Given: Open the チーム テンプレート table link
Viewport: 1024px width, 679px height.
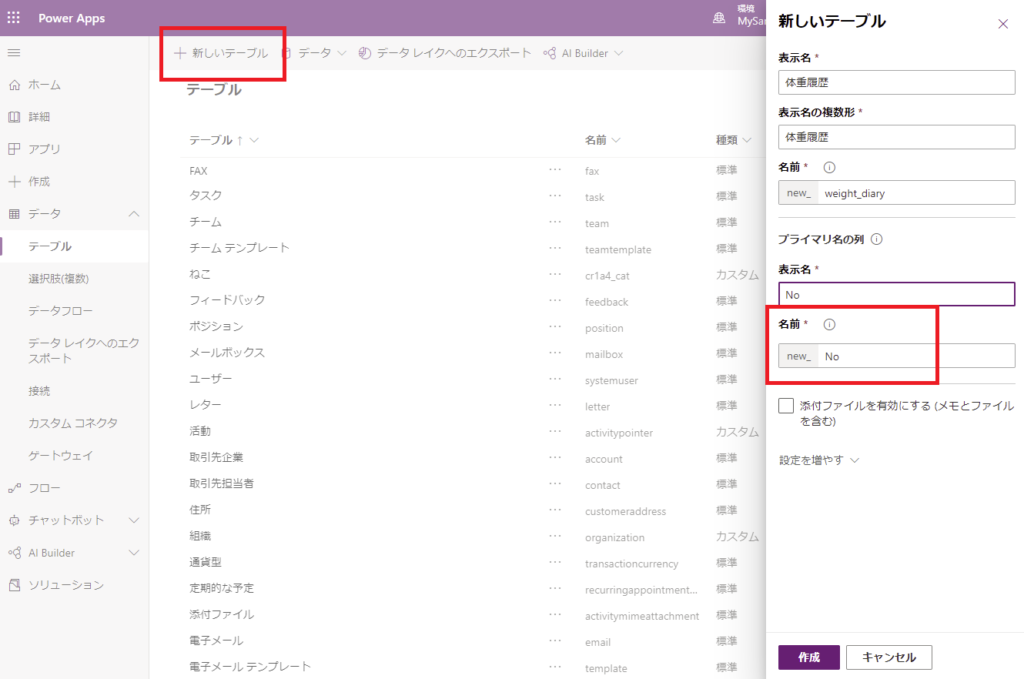Looking at the screenshot, I should tap(239, 247).
